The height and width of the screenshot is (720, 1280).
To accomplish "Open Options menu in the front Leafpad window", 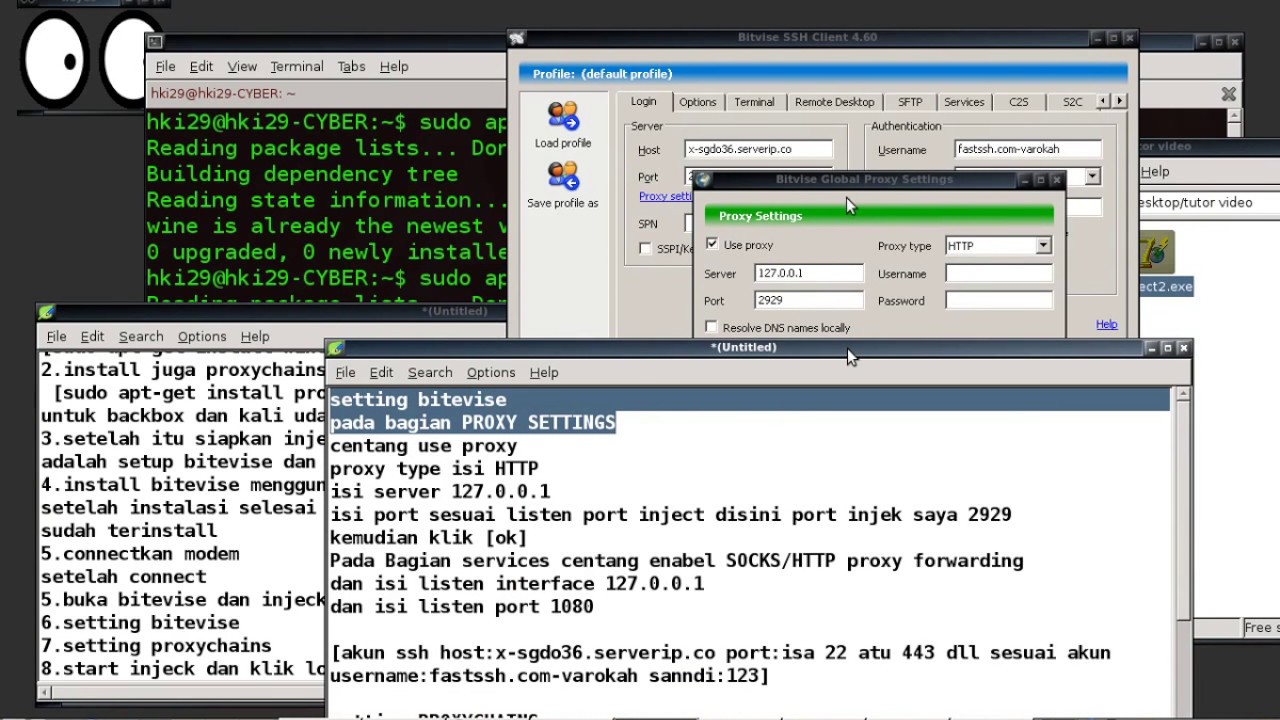I will [491, 372].
